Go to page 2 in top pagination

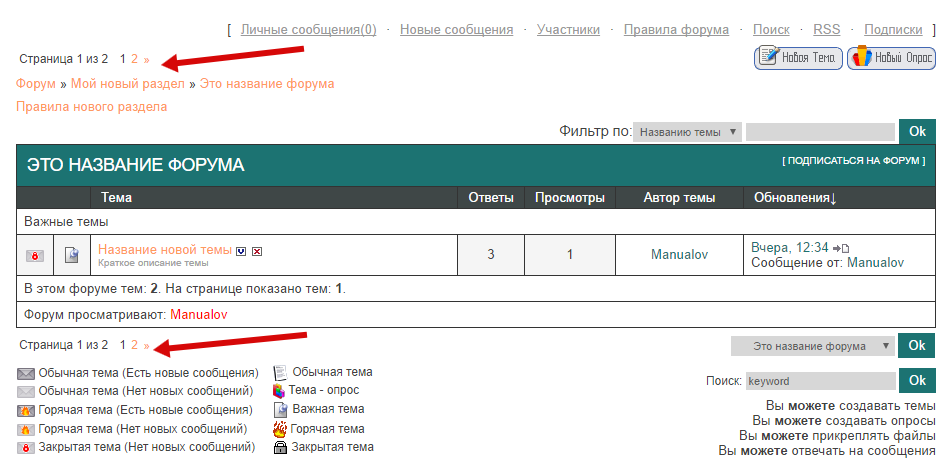135,59
